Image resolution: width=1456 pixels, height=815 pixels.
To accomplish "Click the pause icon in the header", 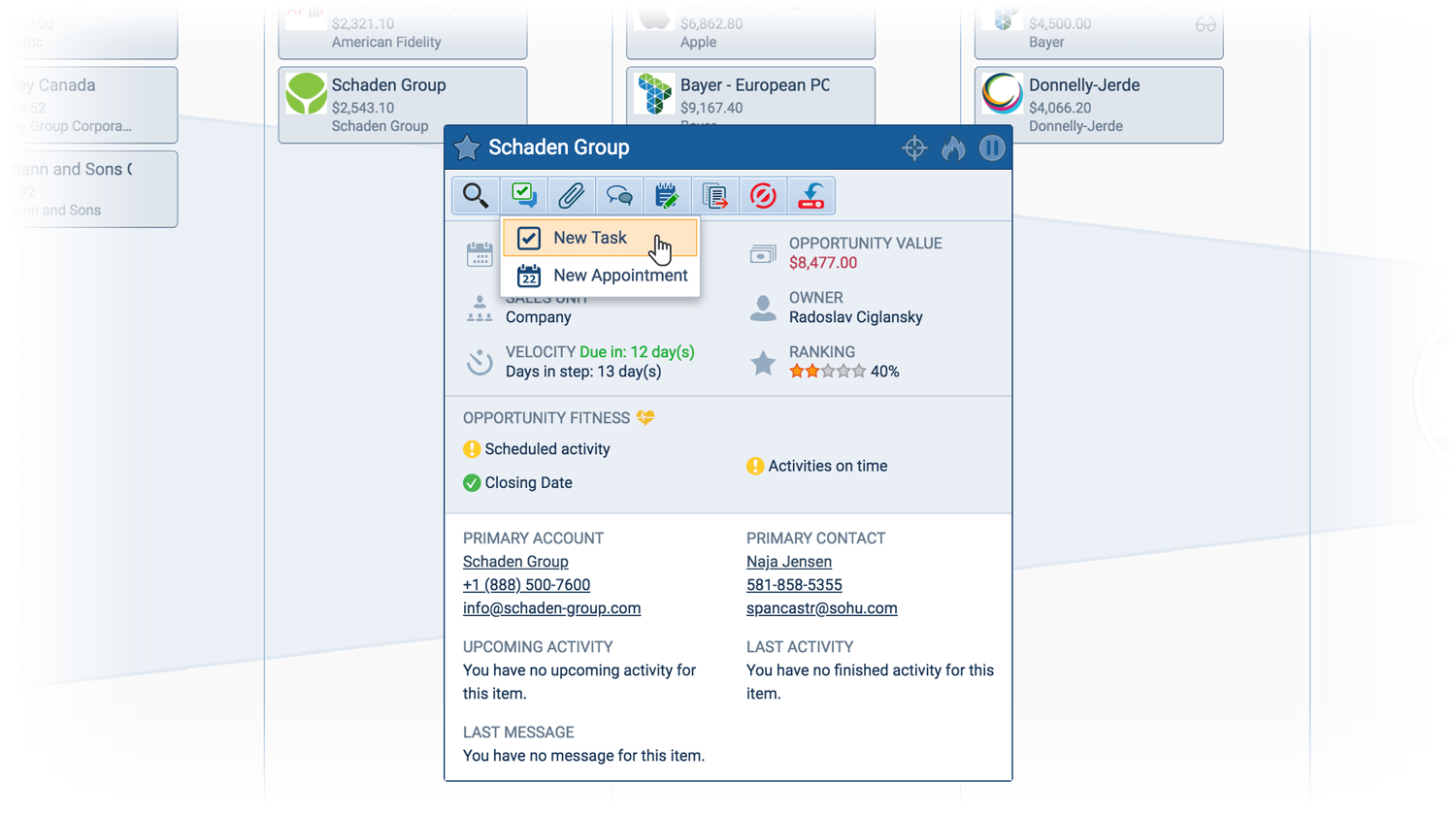I will coord(991,147).
